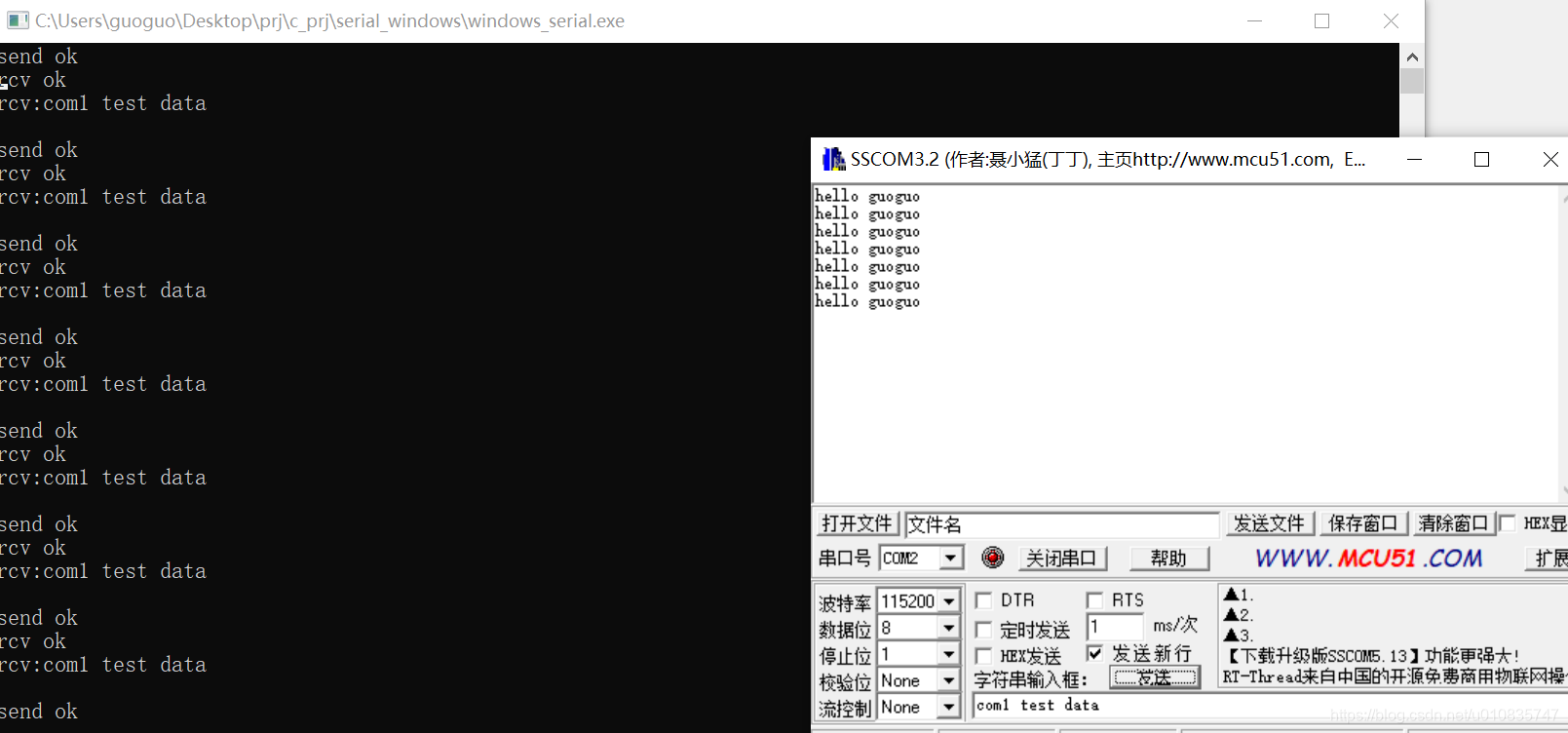This screenshot has height=733, width=1568.
Task: Open the 数据位 data bits dropdown
Action: click(x=949, y=628)
